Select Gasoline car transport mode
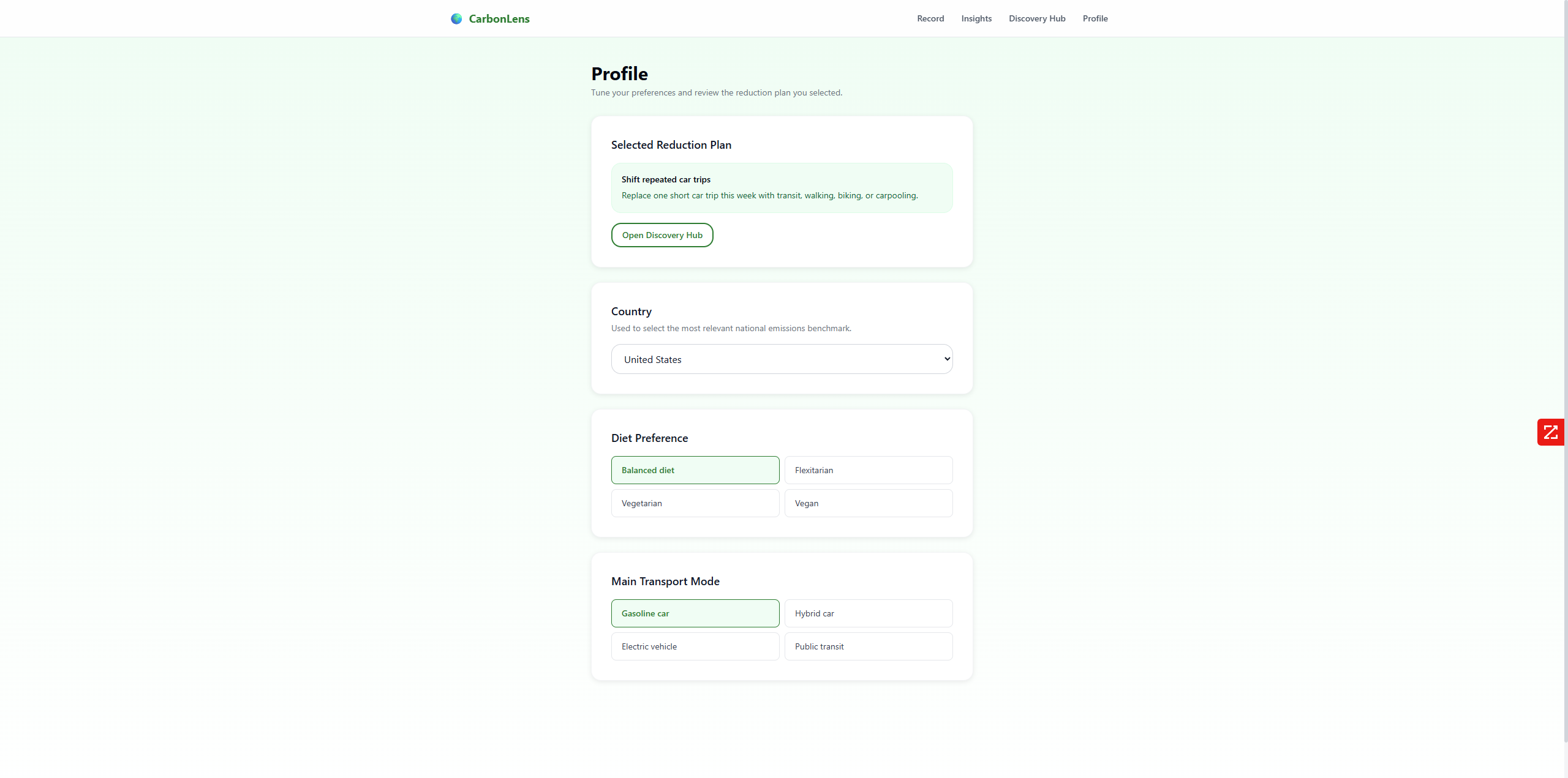 pyautogui.click(x=695, y=613)
